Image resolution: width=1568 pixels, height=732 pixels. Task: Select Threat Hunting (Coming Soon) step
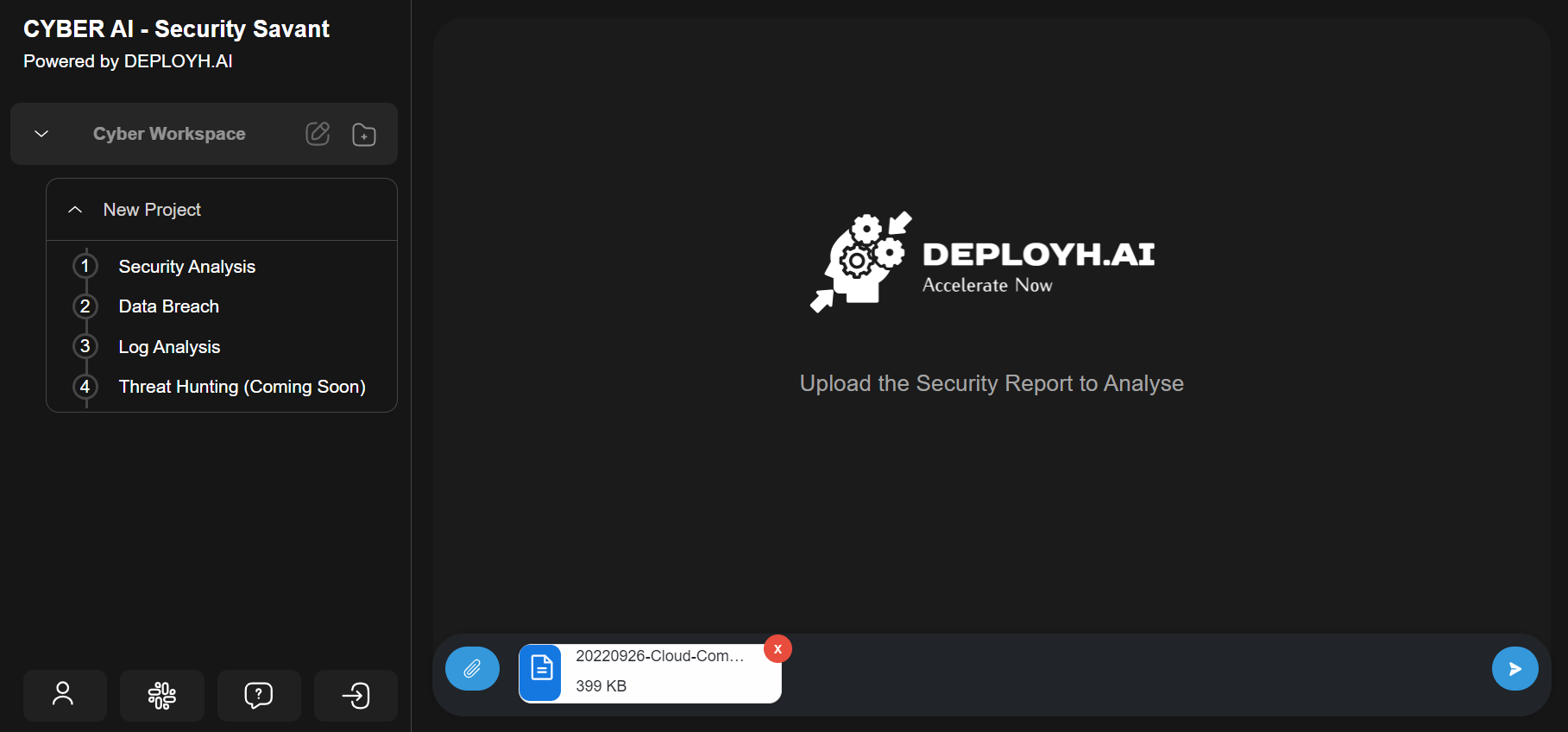[242, 387]
